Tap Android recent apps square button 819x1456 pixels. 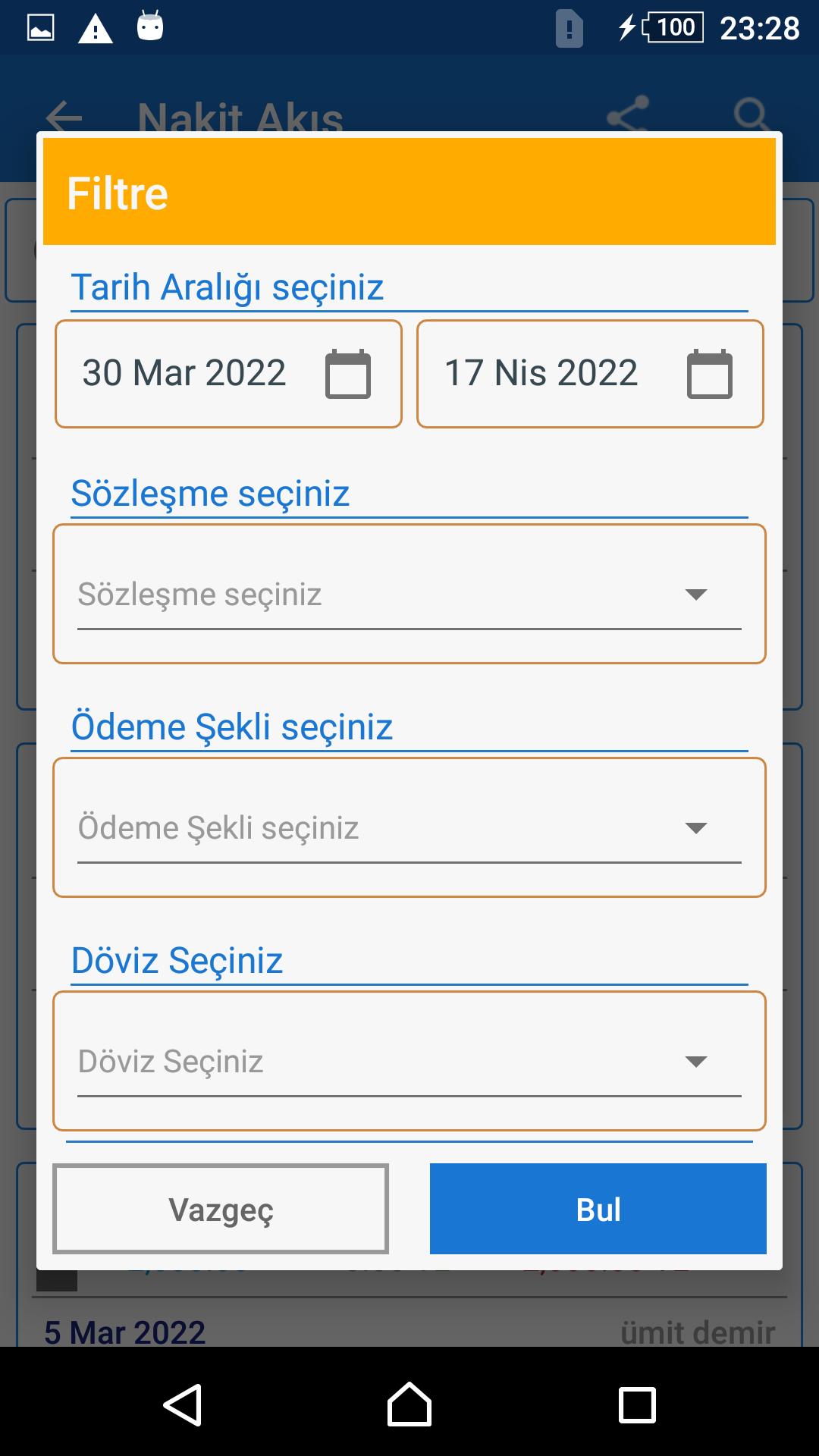[x=637, y=1405]
